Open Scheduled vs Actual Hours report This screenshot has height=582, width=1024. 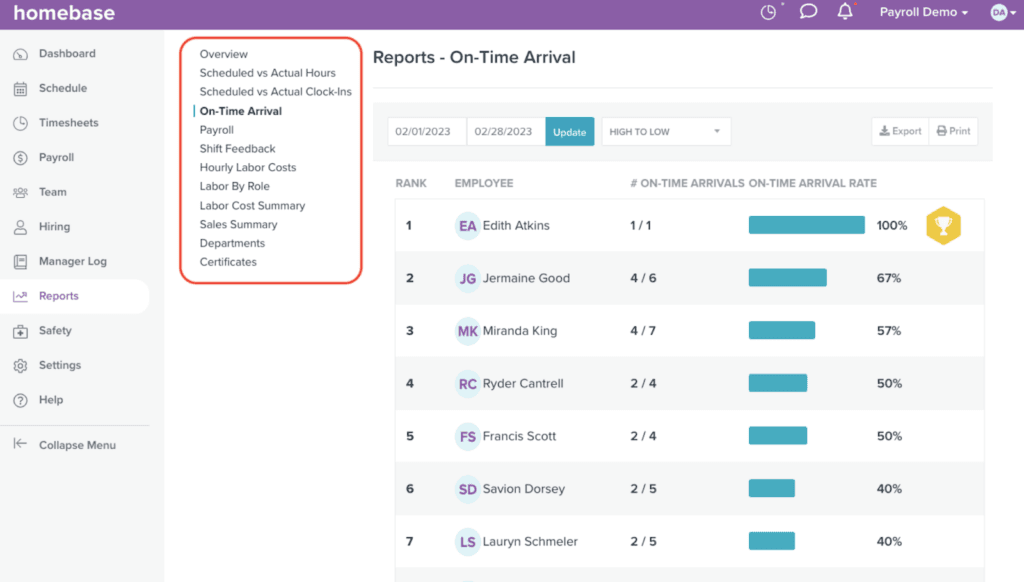coord(267,73)
